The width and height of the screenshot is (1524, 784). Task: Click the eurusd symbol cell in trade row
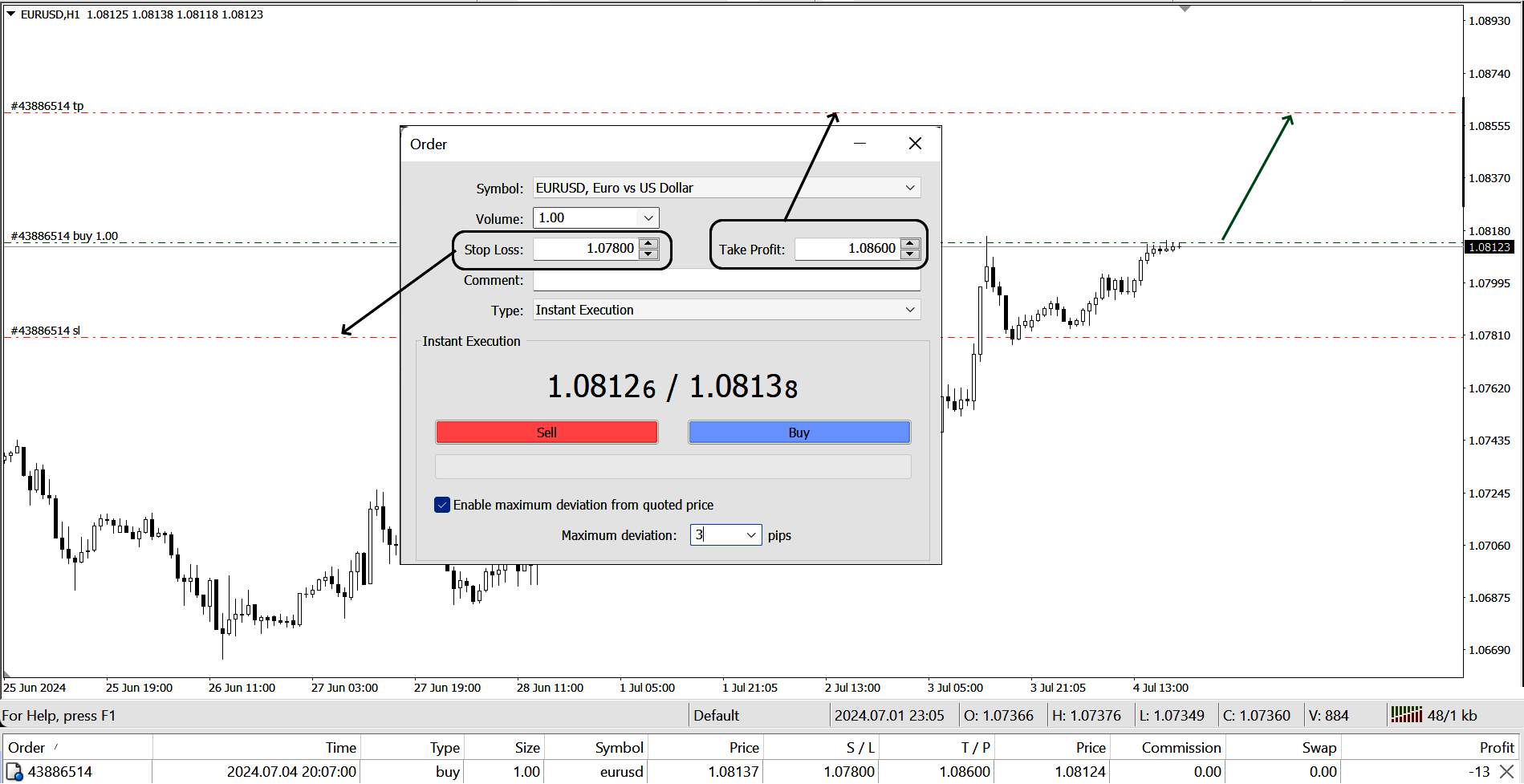tap(621, 772)
